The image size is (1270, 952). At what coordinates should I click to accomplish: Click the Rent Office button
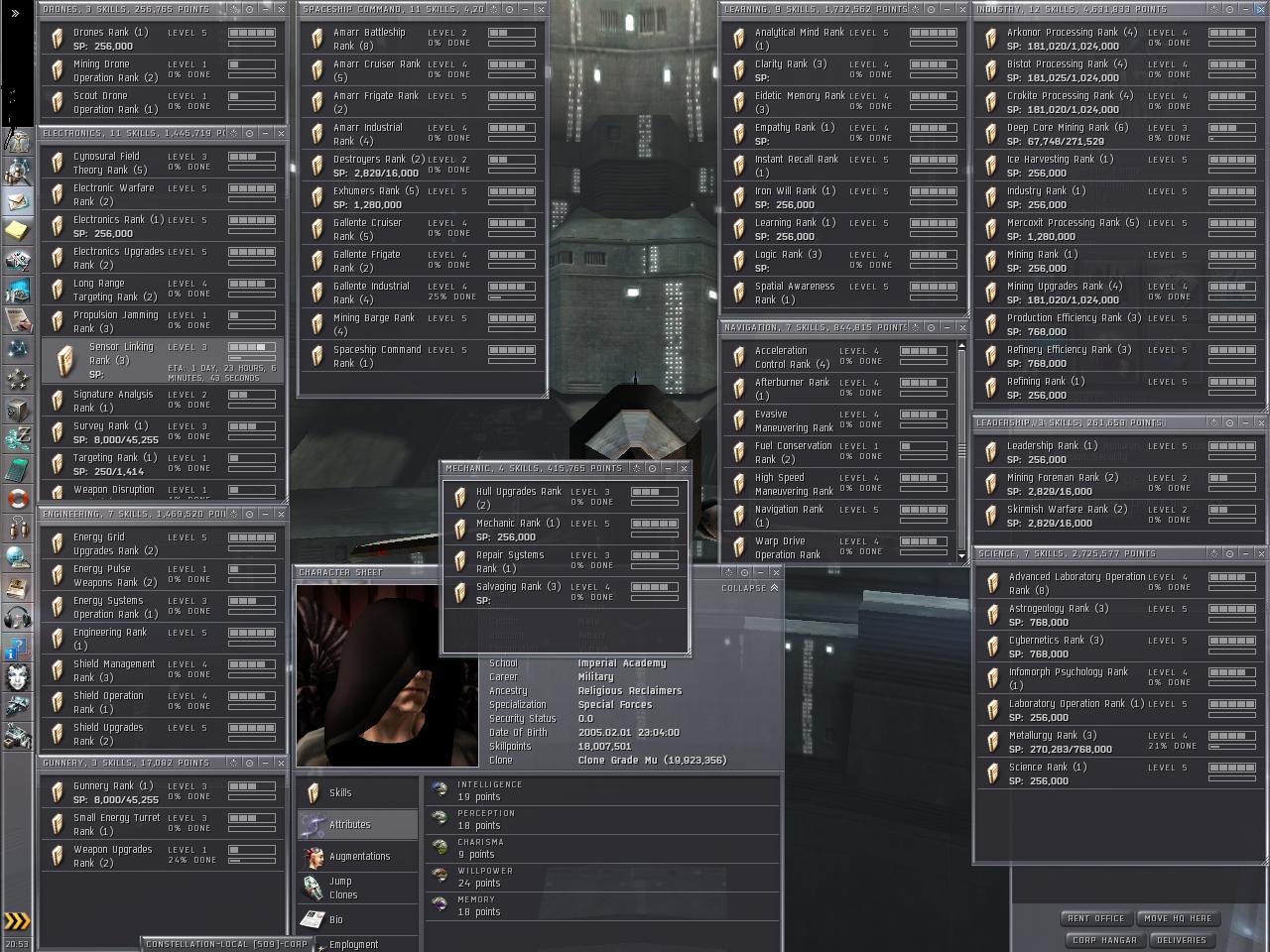(x=1095, y=918)
